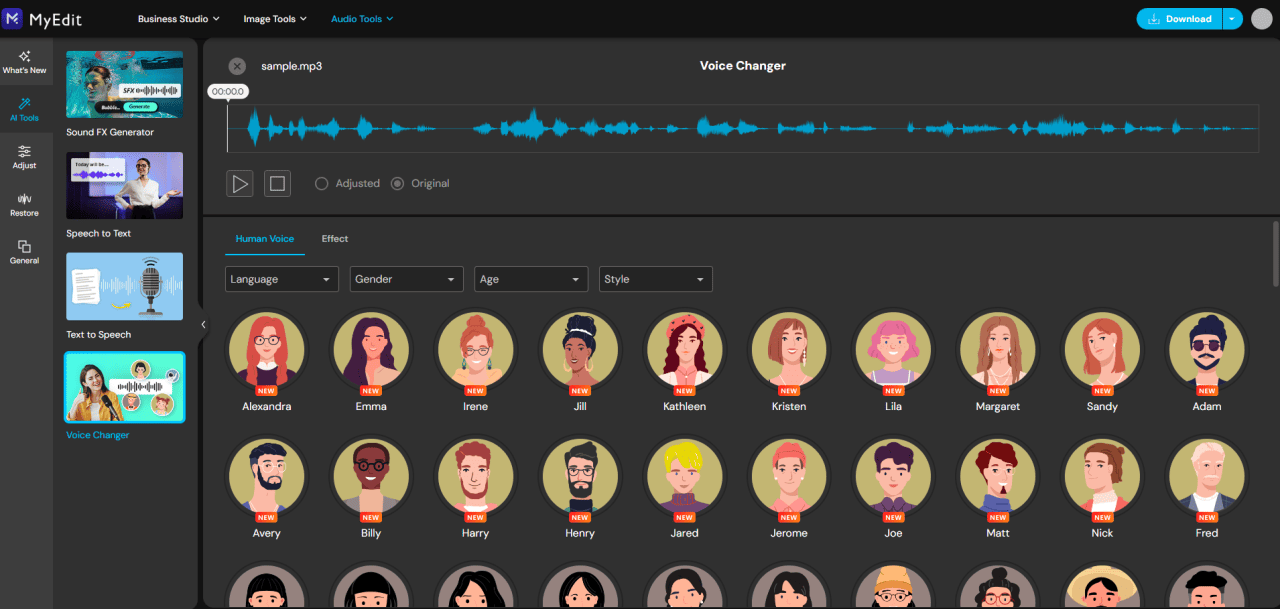This screenshot has width=1280, height=609.
Task: Select the Lila voice avatar
Action: pos(893,349)
